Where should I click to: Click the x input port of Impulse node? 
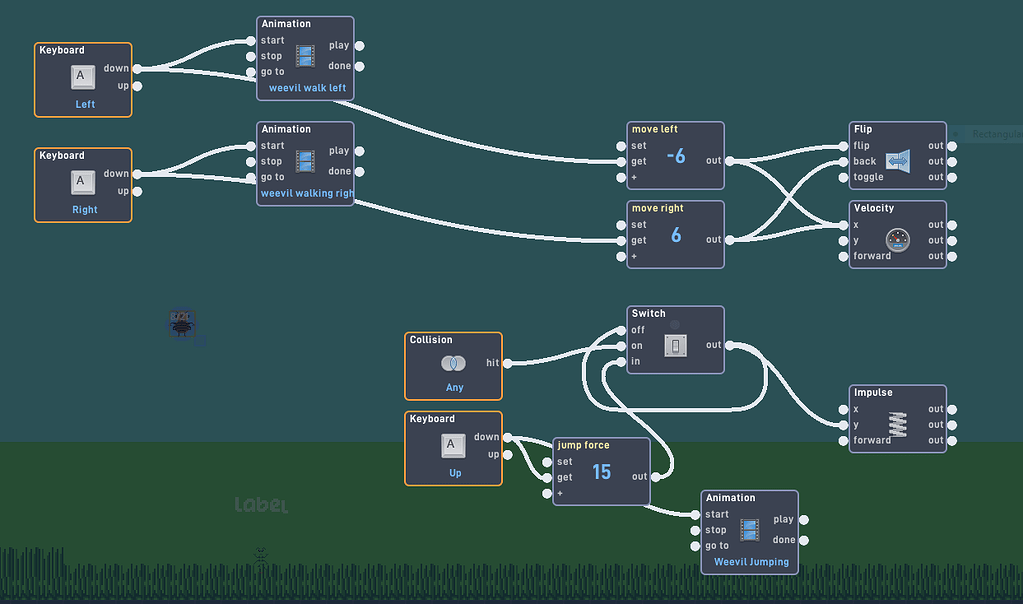tap(843, 410)
